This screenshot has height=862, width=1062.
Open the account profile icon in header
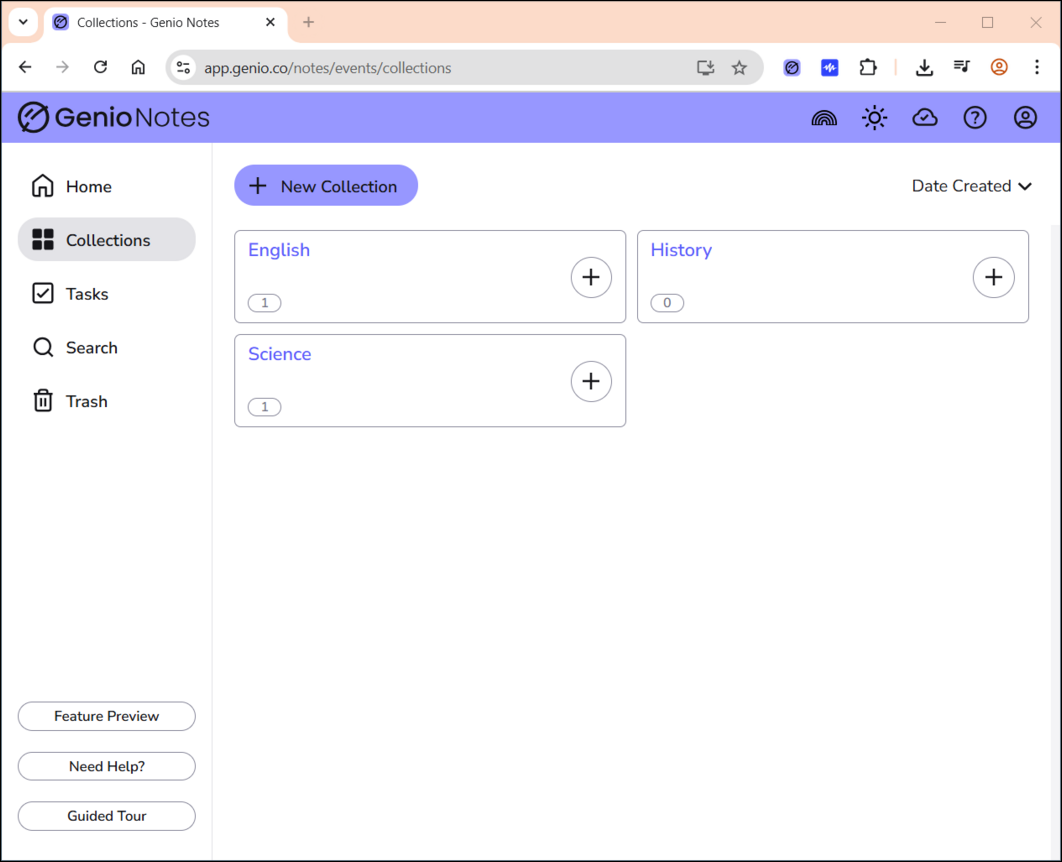pos(1025,118)
